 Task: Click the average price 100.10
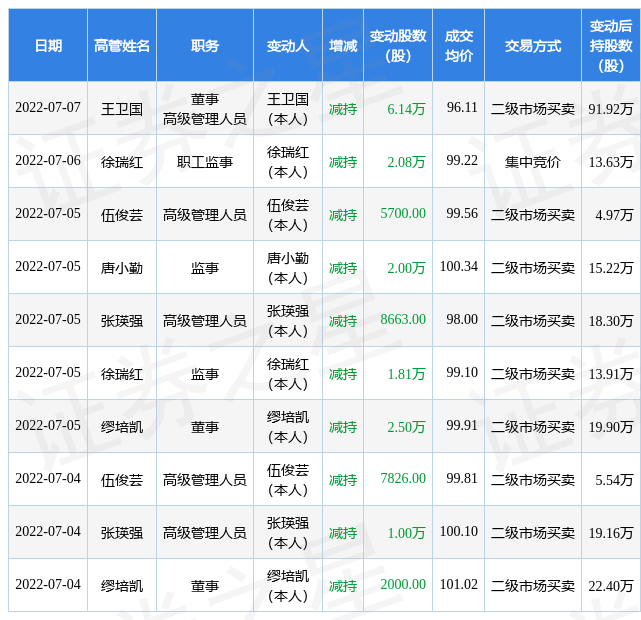click(459, 531)
